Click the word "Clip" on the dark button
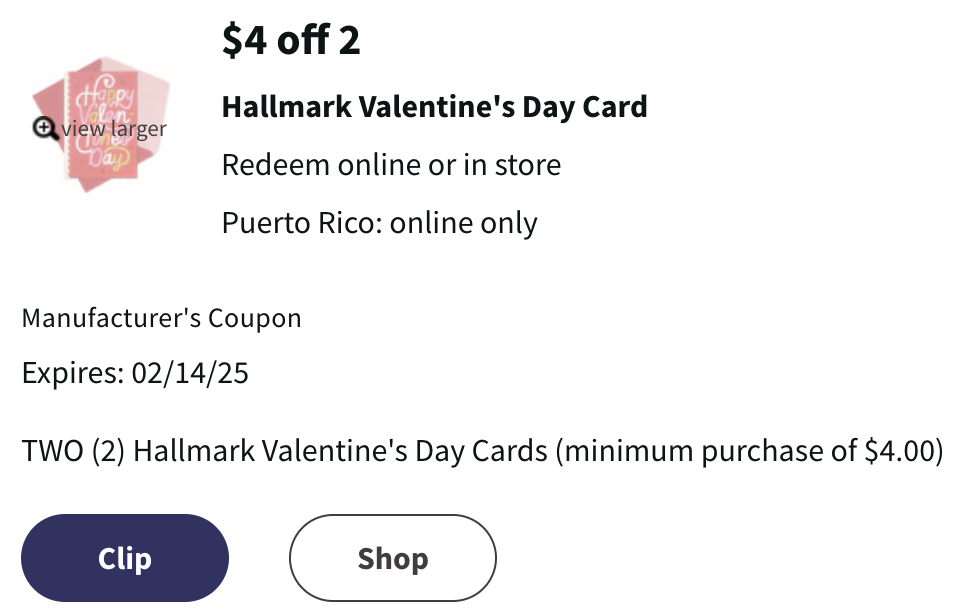 [125, 558]
